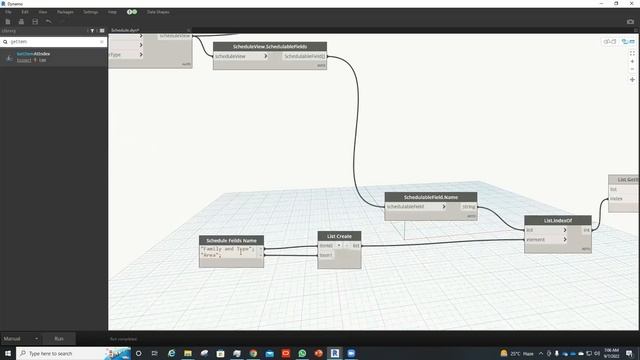Click the Windows taskbar search box
The width and height of the screenshot is (640, 360).
pyautogui.click(x=73, y=353)
